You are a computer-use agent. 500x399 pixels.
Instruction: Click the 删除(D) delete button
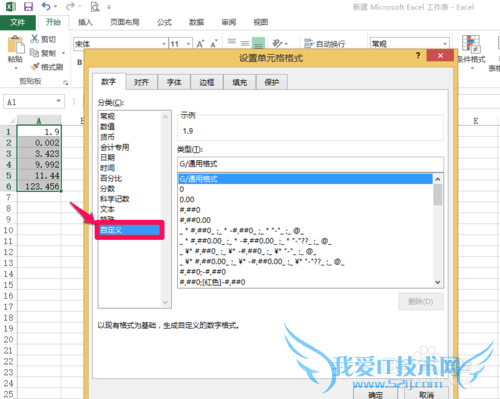[x=421, y=302]
